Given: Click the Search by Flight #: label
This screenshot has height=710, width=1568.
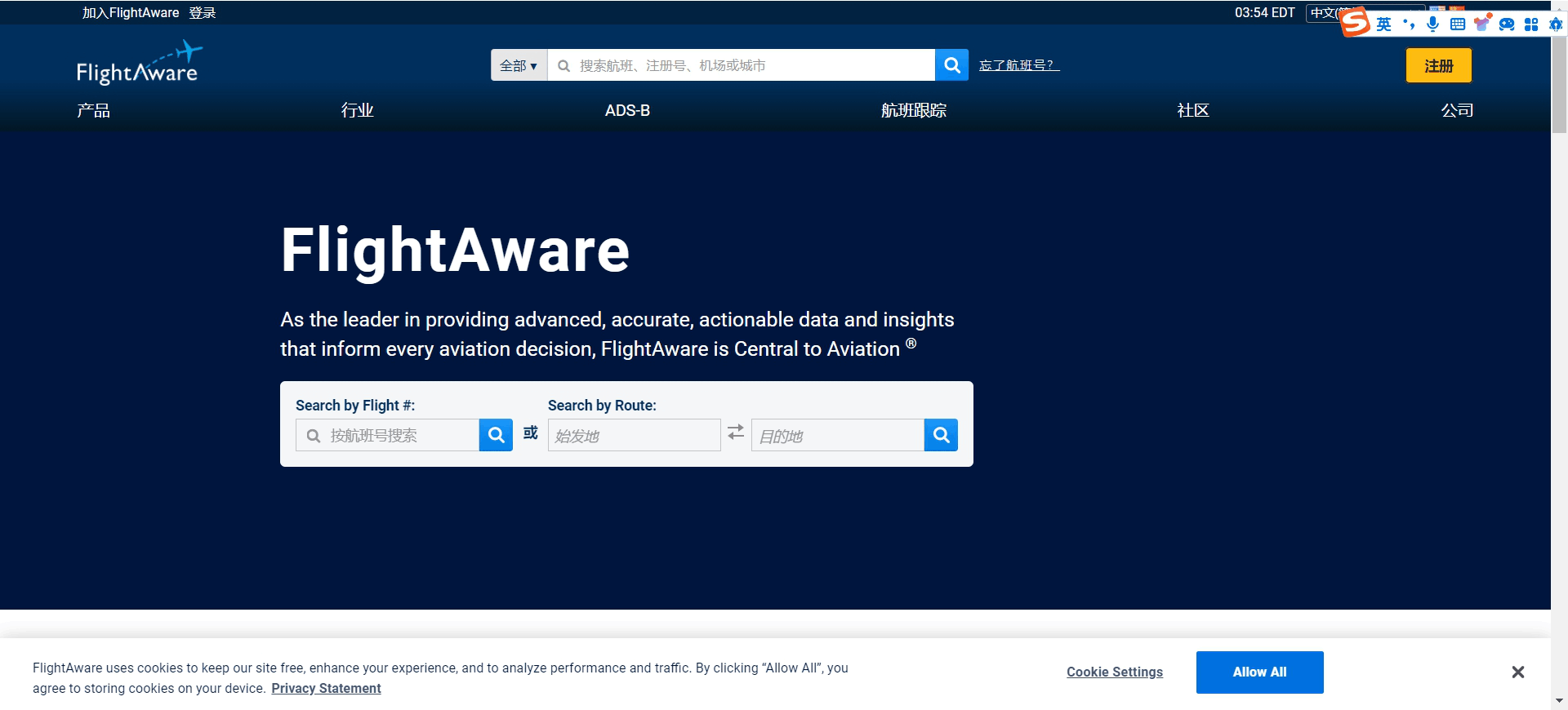Looking at the screenshot, I should (x=355, y=405).
